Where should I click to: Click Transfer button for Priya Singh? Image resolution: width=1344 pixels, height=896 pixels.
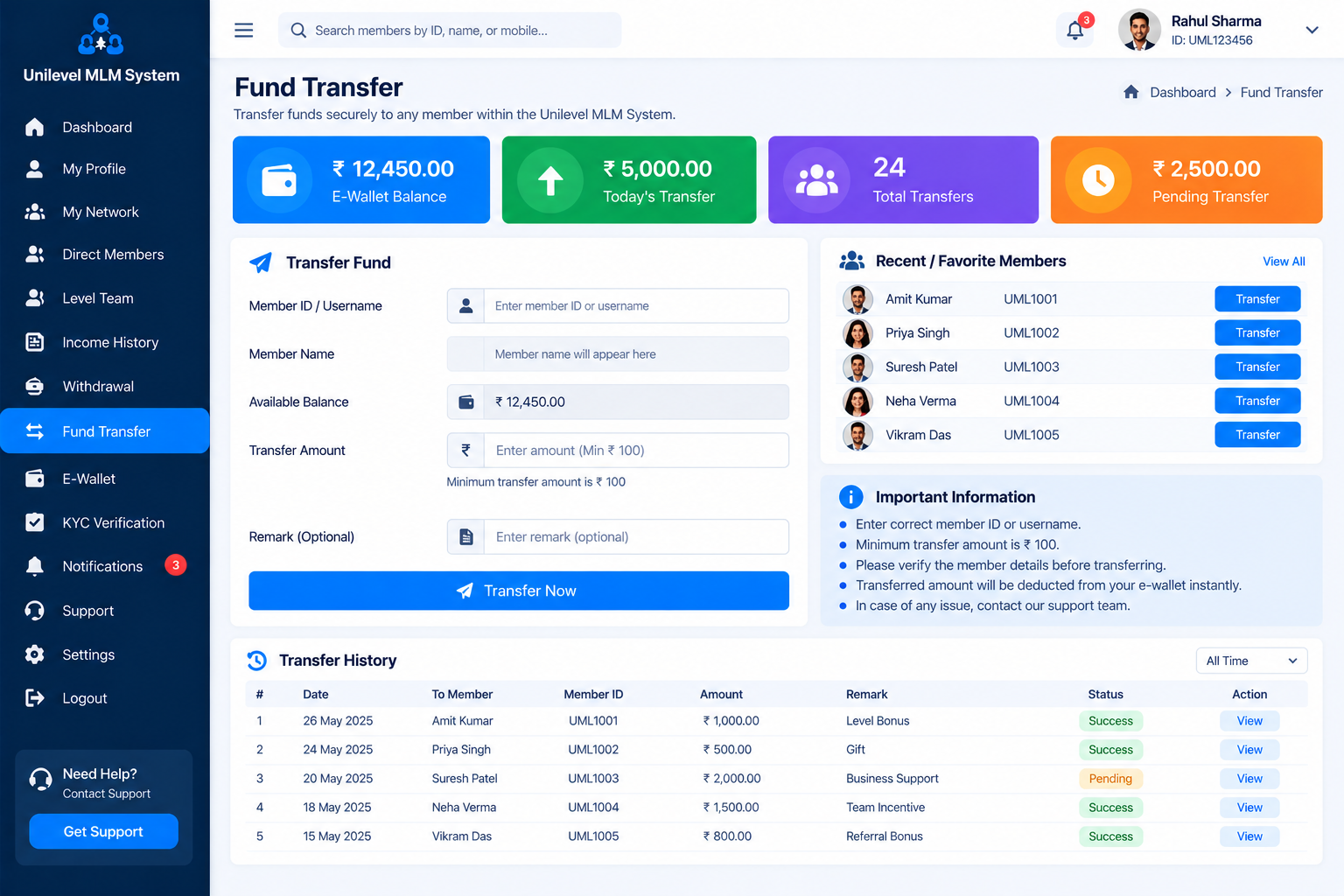click(1257, 332)
